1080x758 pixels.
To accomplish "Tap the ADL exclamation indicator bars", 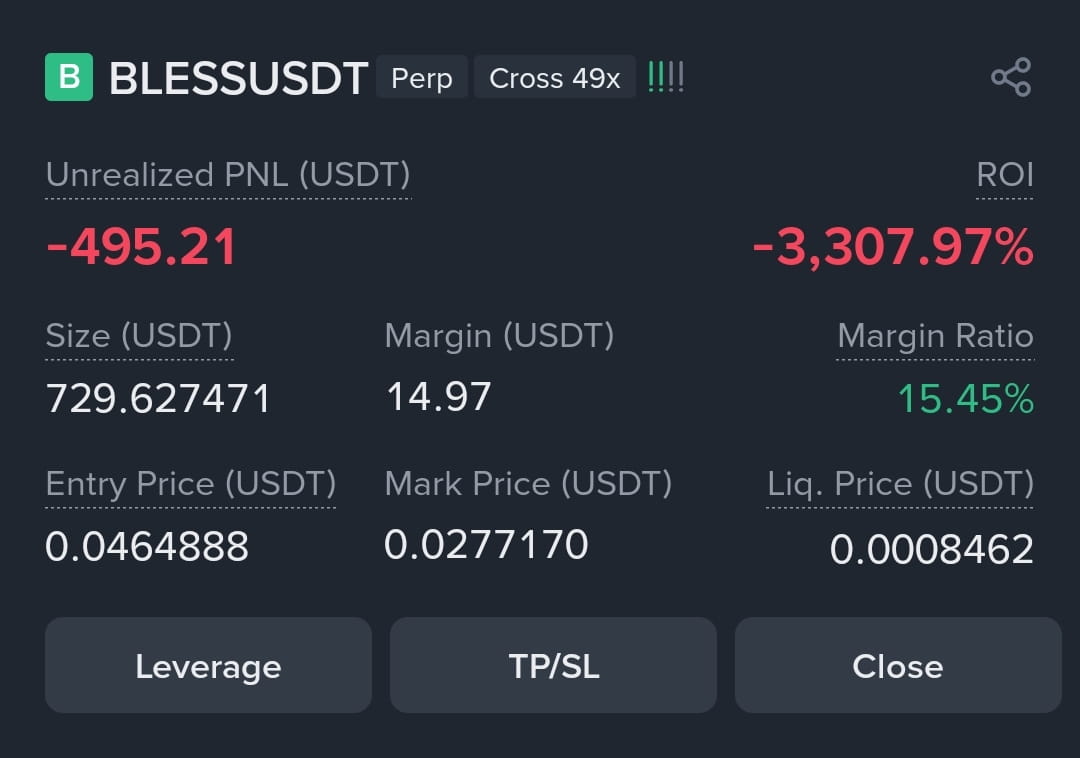I will 666,77.
